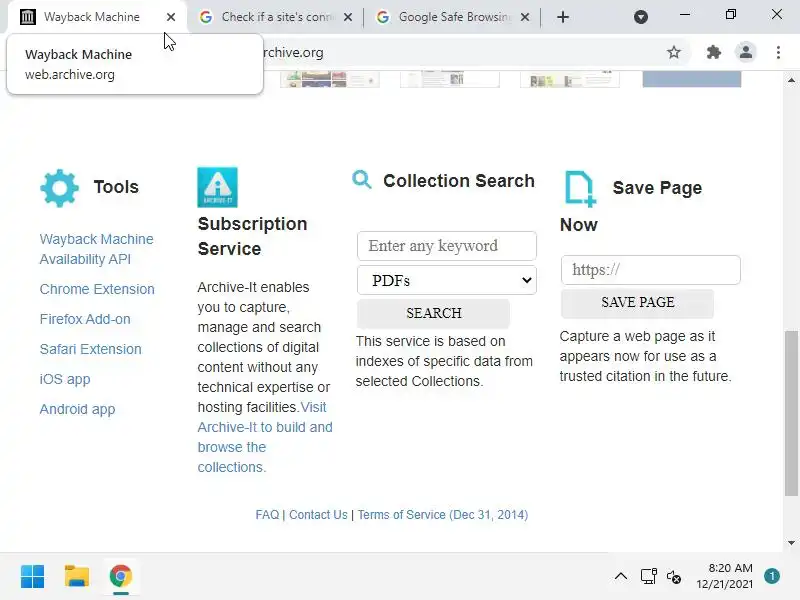Open the FAQ footer link
The width and height of the screenshot is (800, 600).
tap(267, 514)
